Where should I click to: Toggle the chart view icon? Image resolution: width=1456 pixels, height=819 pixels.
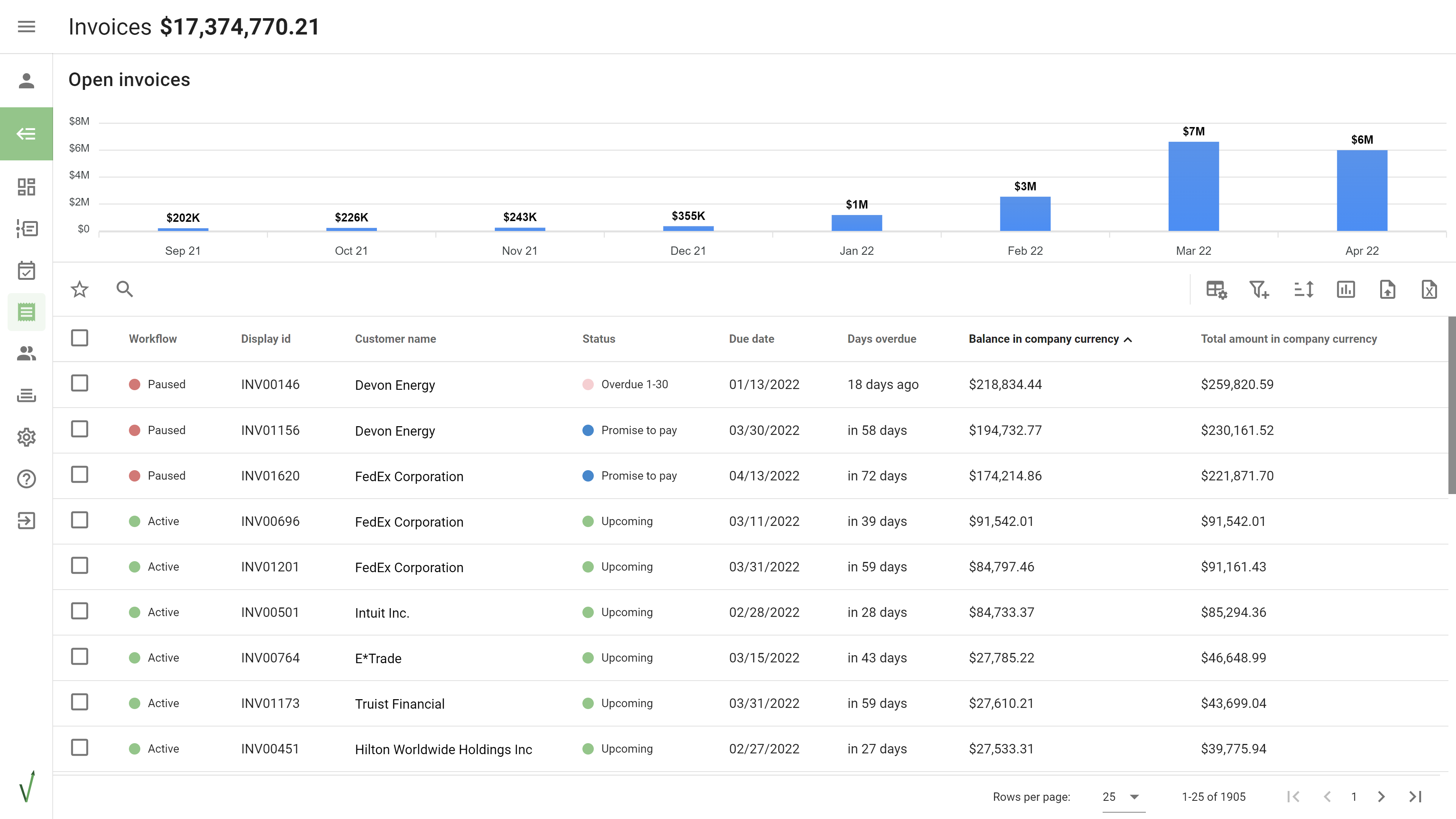pos(1346,289)
